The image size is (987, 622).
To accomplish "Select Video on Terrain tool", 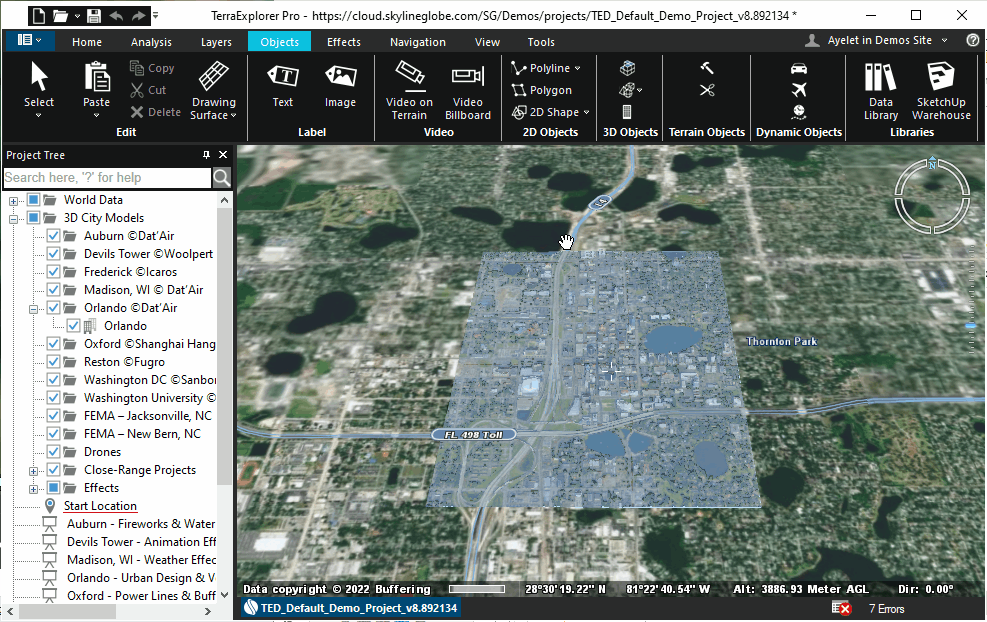I will [409, 90].
